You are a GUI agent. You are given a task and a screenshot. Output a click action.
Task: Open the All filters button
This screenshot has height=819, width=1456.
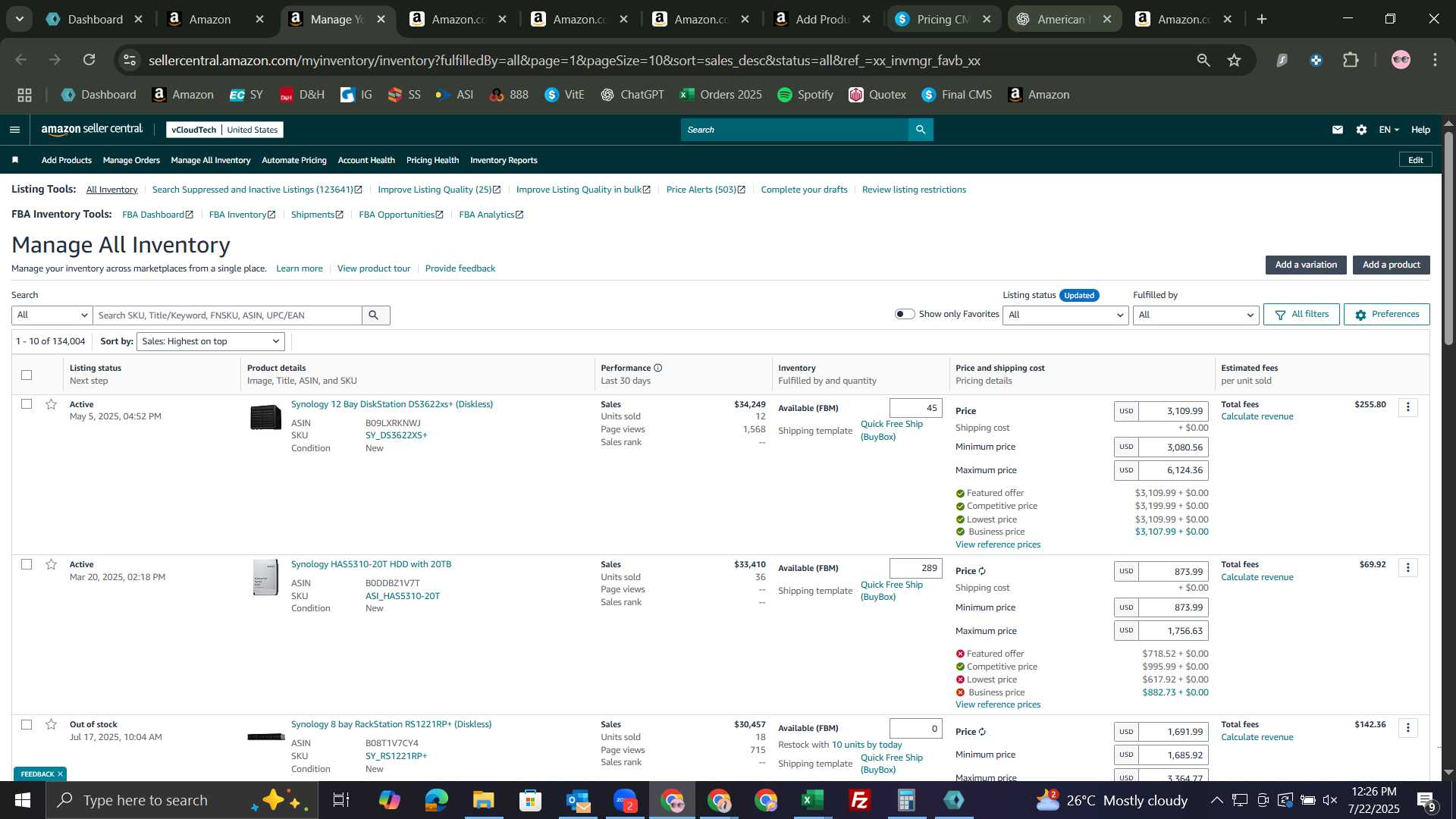1301,314
